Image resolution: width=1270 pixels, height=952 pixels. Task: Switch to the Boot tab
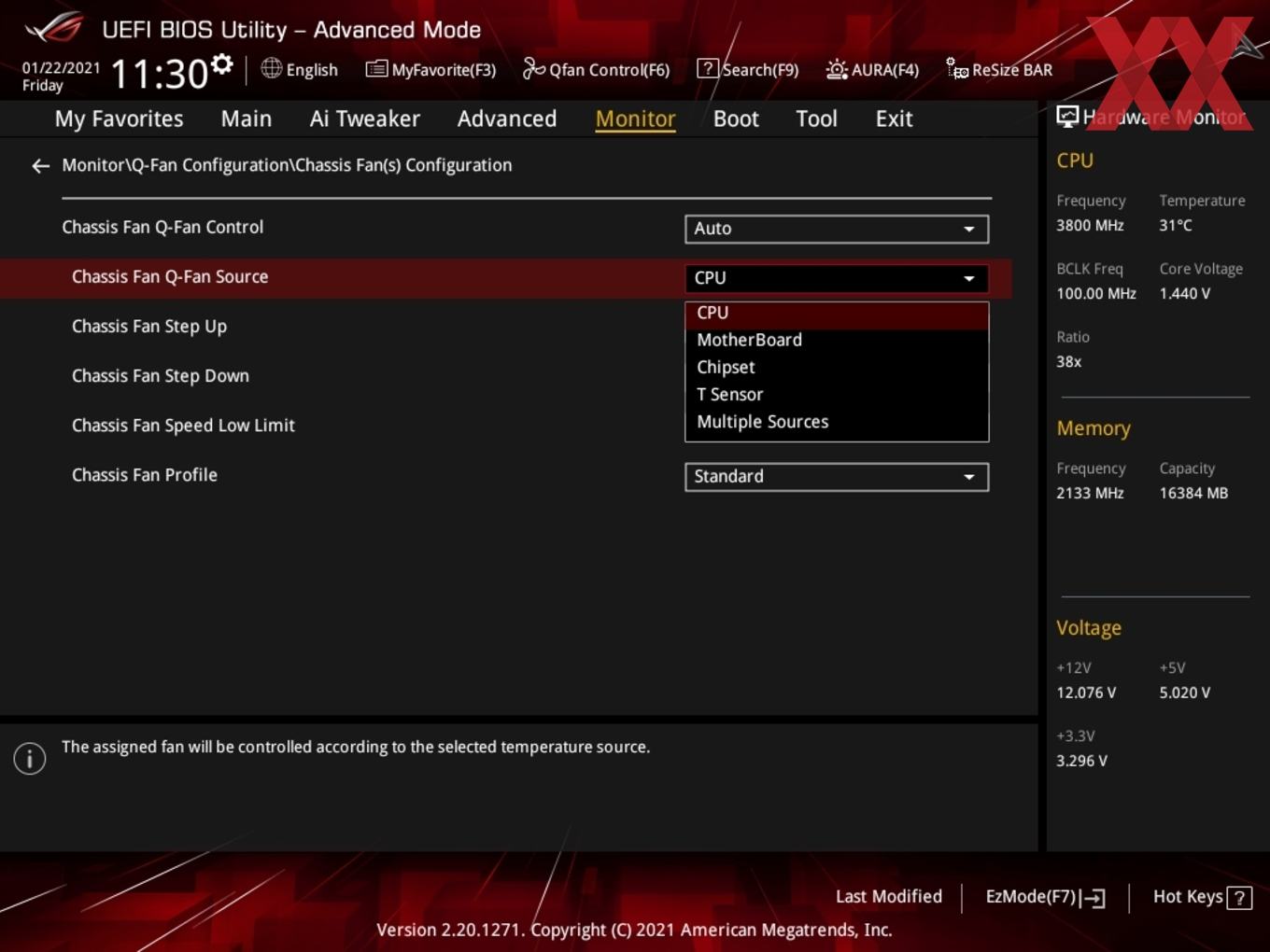coord(736,119)
